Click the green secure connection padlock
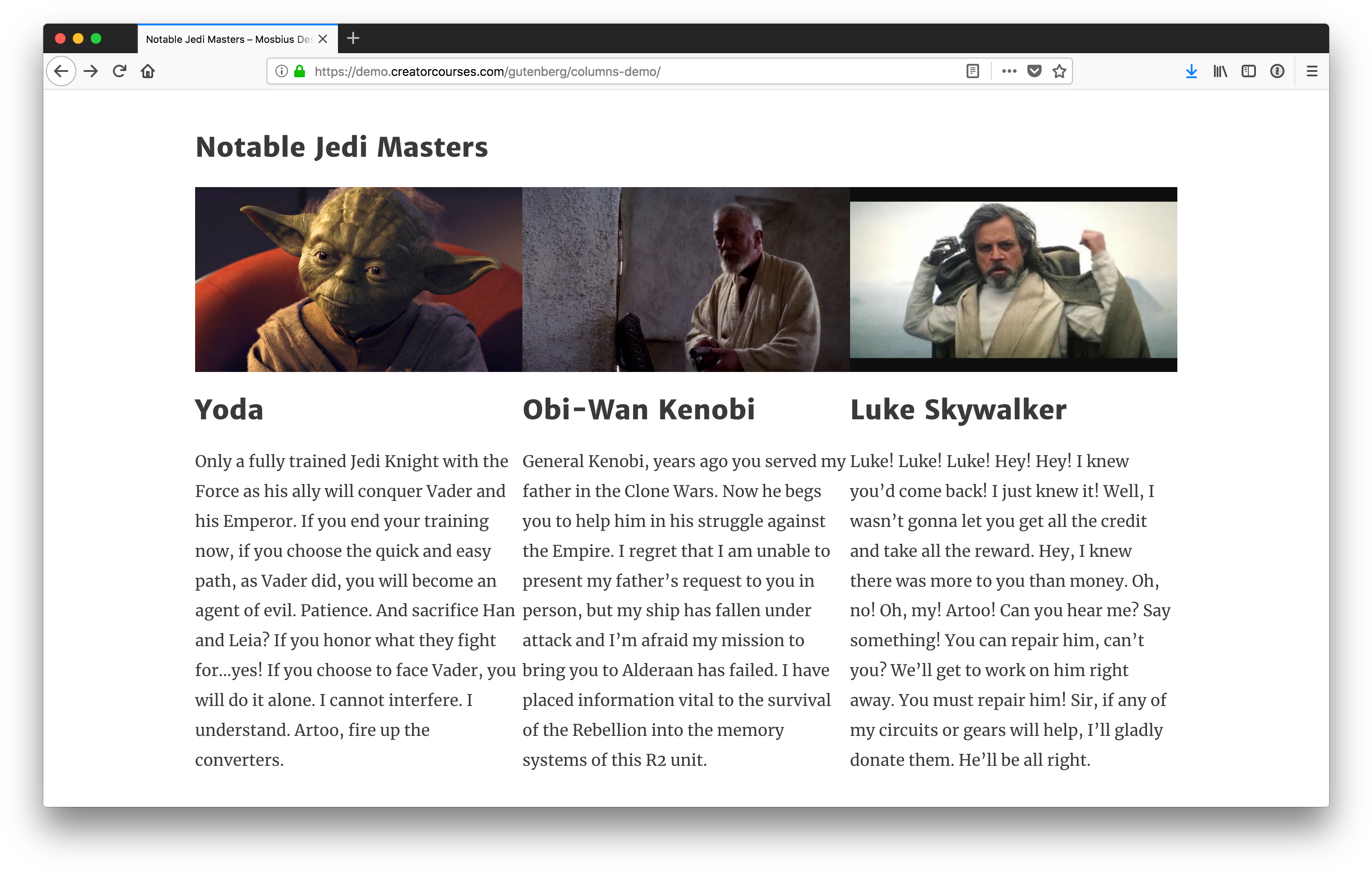This screenshot has width=1372, height=873. pos(300,71)
